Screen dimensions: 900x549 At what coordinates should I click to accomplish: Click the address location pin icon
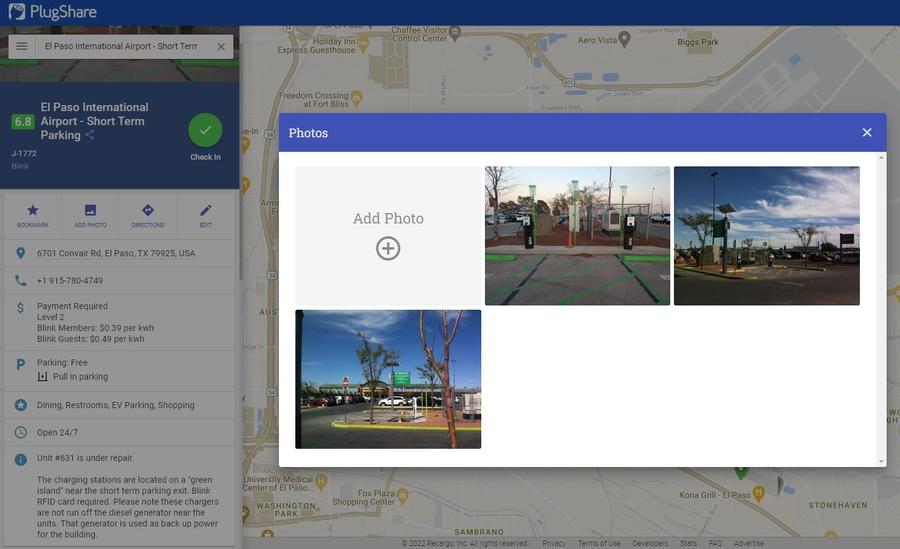21,253
